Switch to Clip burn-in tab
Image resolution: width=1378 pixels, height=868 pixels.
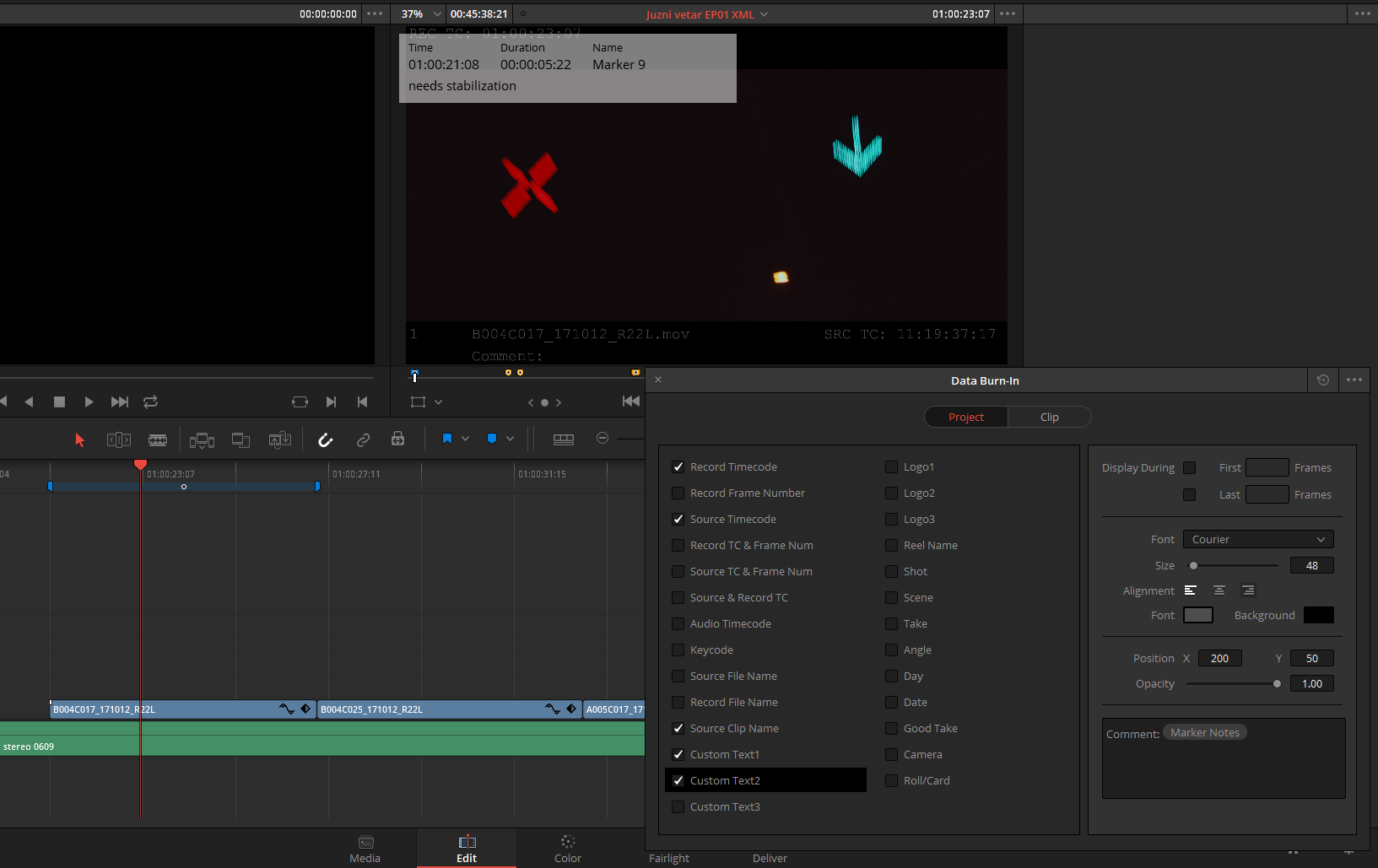coord(1050,418)
